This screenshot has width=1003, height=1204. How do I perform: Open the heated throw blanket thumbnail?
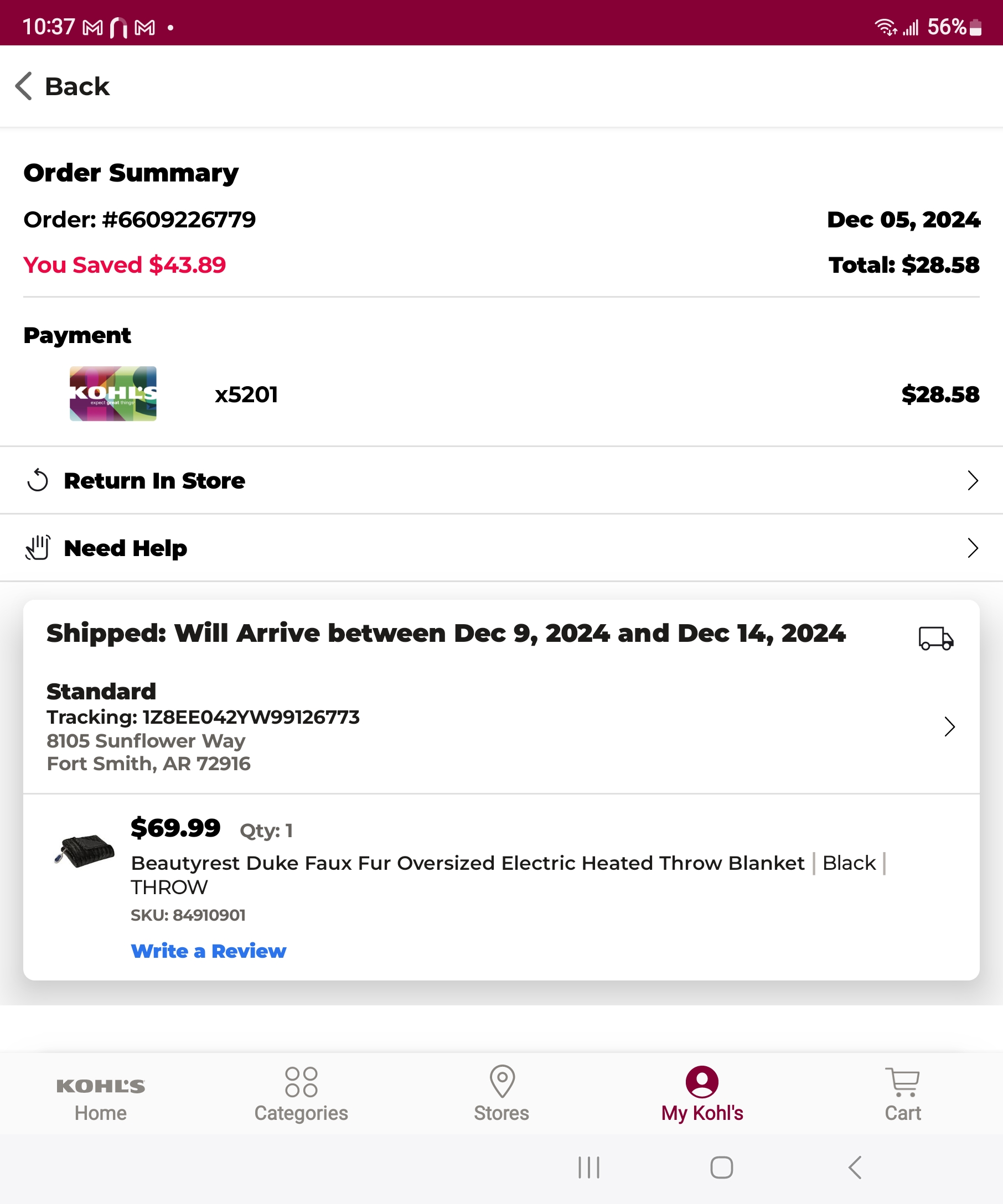[x=84, y=850]
